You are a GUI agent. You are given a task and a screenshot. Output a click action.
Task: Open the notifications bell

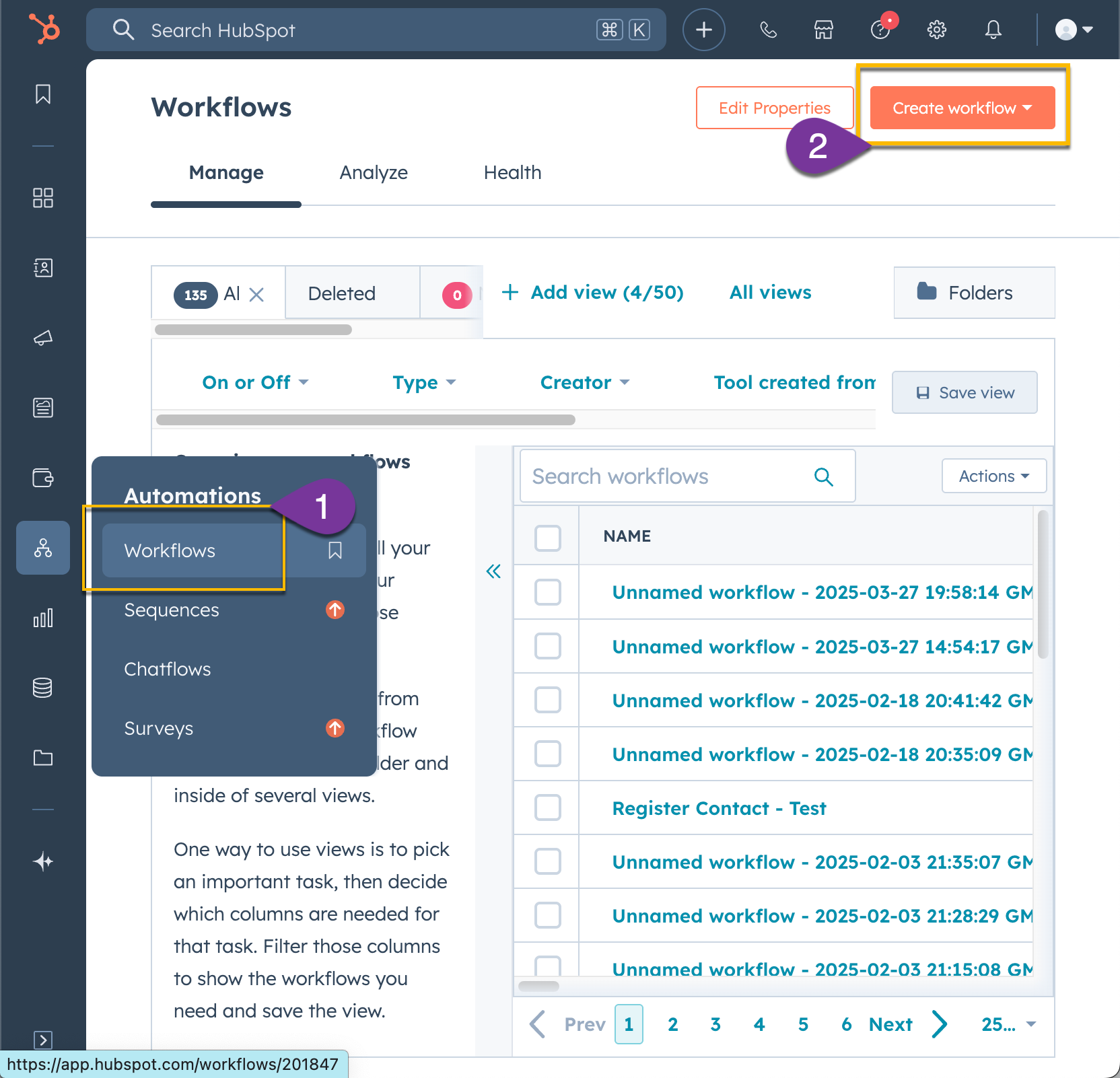click(993, 30)
